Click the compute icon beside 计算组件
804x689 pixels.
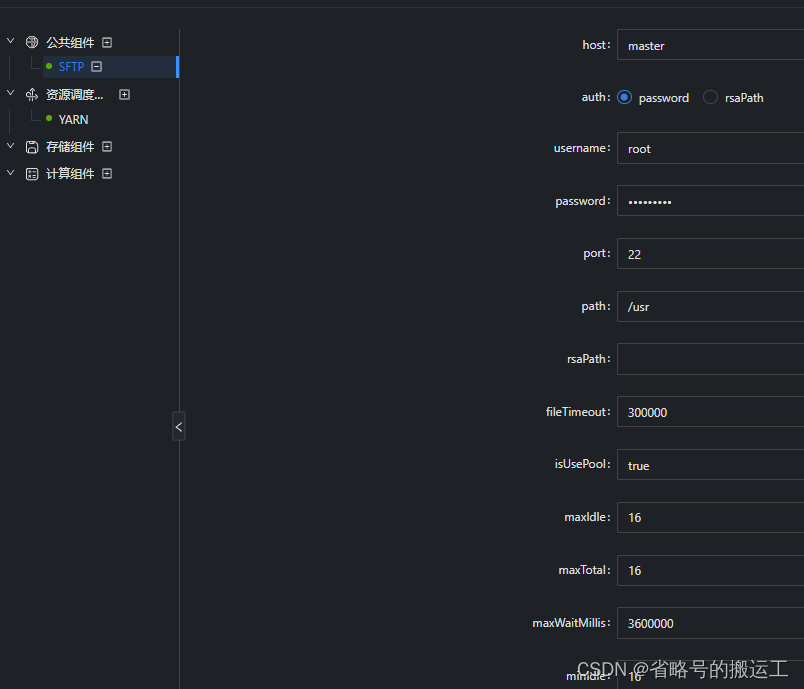[x=32, y=174]
